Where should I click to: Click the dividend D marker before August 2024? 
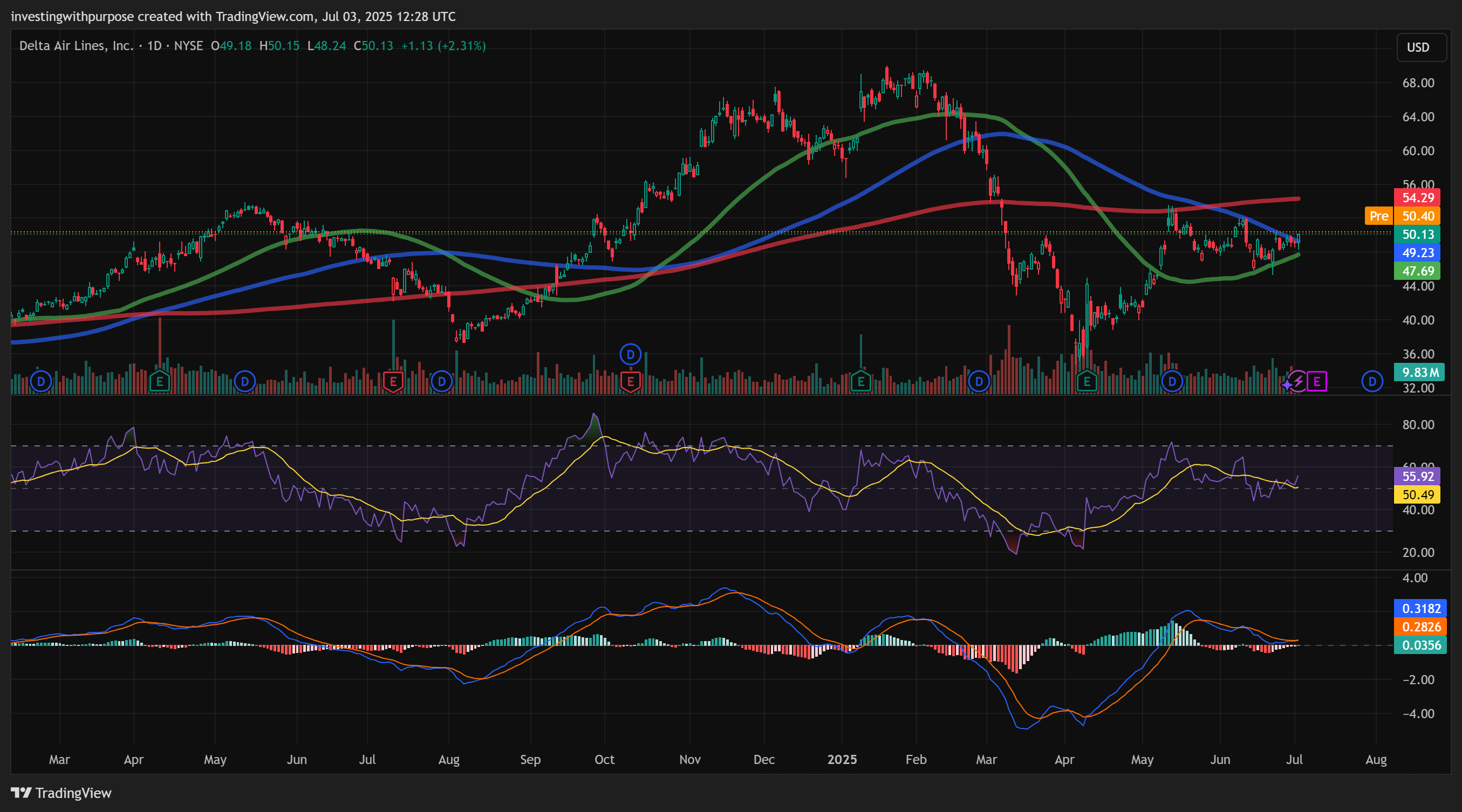(441, 382)
